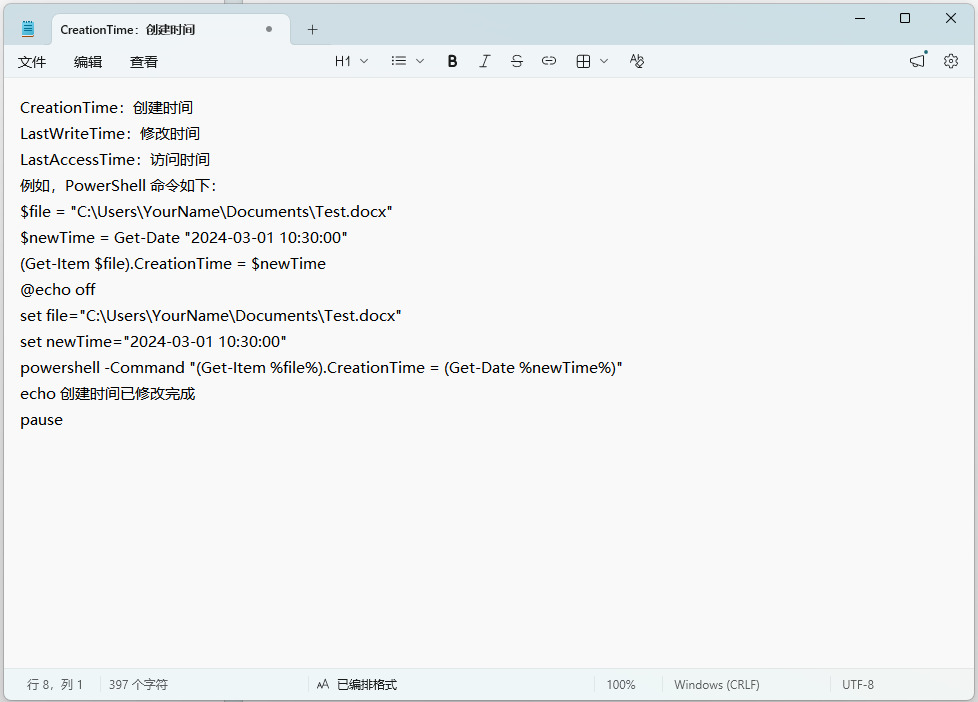978x702 pixels.
Task: Click the '(Get-Item $file).CreationTime' line
Action: point(173,264)
